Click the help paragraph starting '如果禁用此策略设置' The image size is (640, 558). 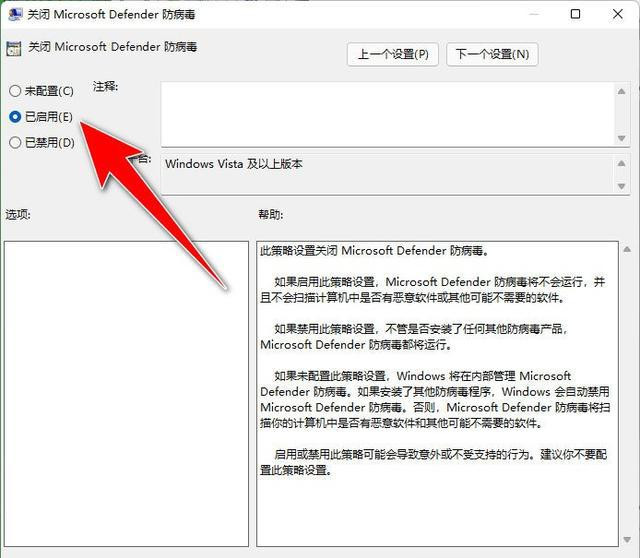(x=414, y=336)
